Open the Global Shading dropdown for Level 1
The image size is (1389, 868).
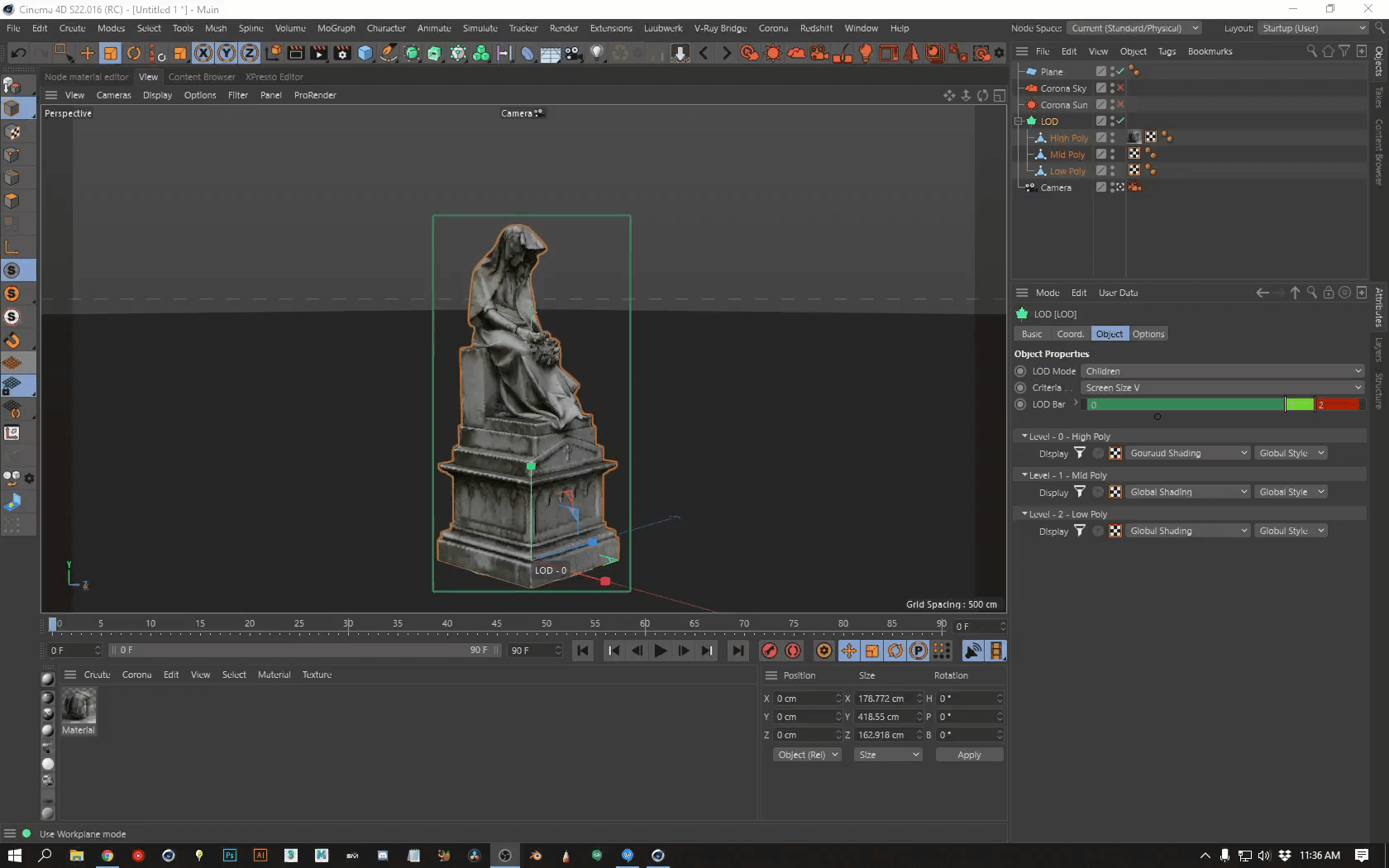click(1188, 492)
